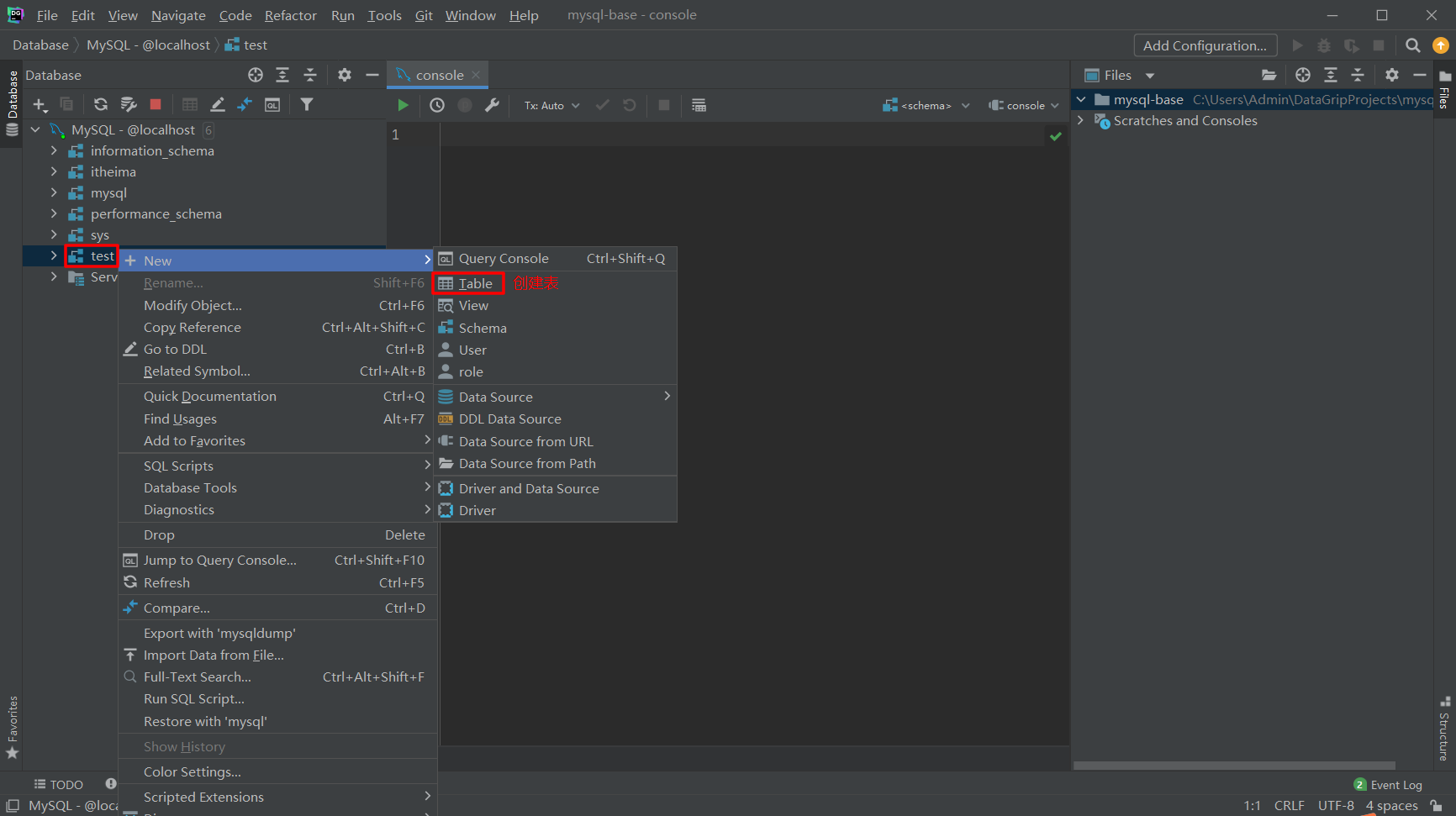Image resolution: width=1456 pixels, height=816 pixels.
Task: Expand the sys schema node
Action: (x=54, y=234)
